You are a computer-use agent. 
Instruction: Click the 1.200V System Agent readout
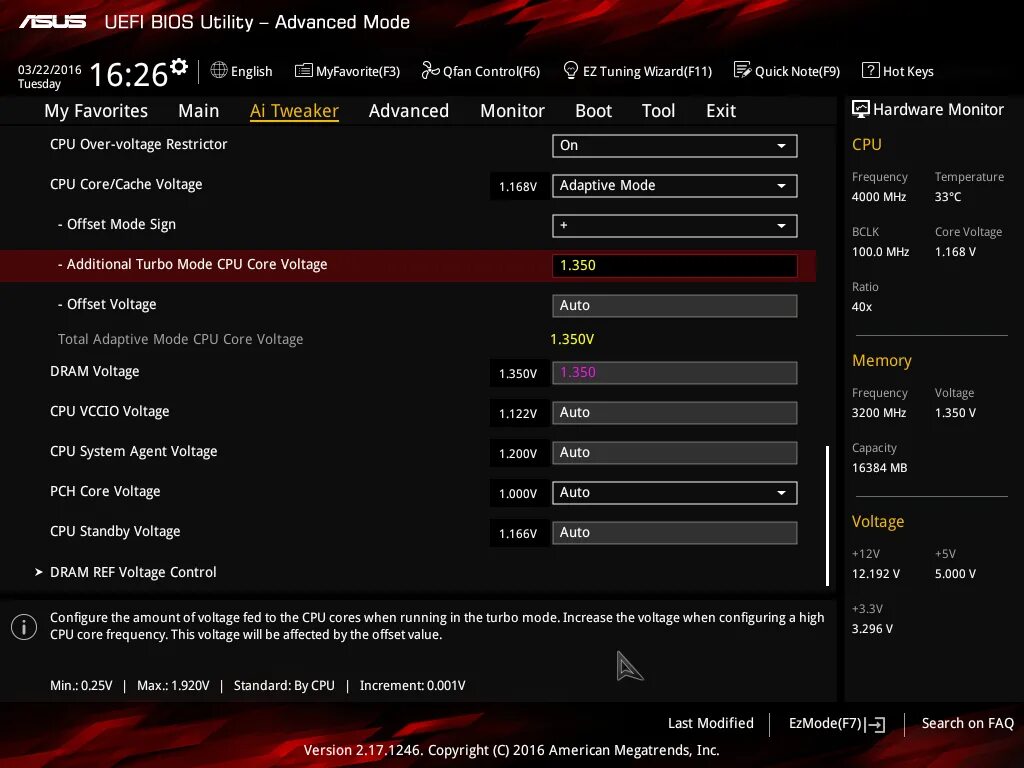518,453
